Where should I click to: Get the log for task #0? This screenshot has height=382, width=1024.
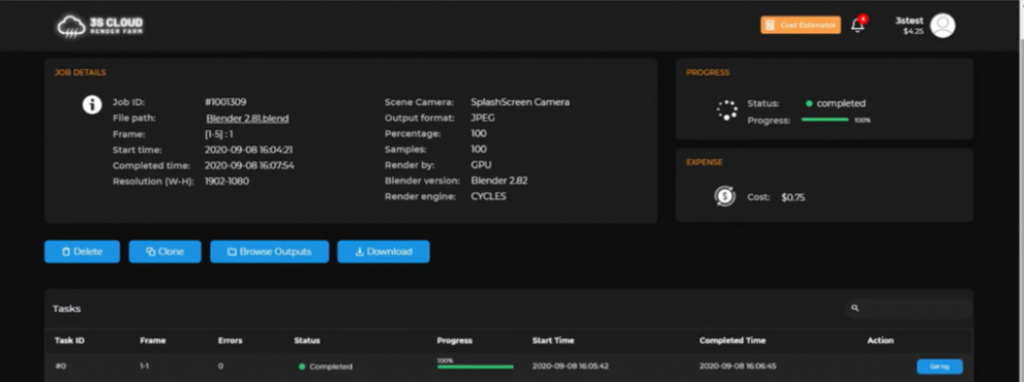coord(940,366)
